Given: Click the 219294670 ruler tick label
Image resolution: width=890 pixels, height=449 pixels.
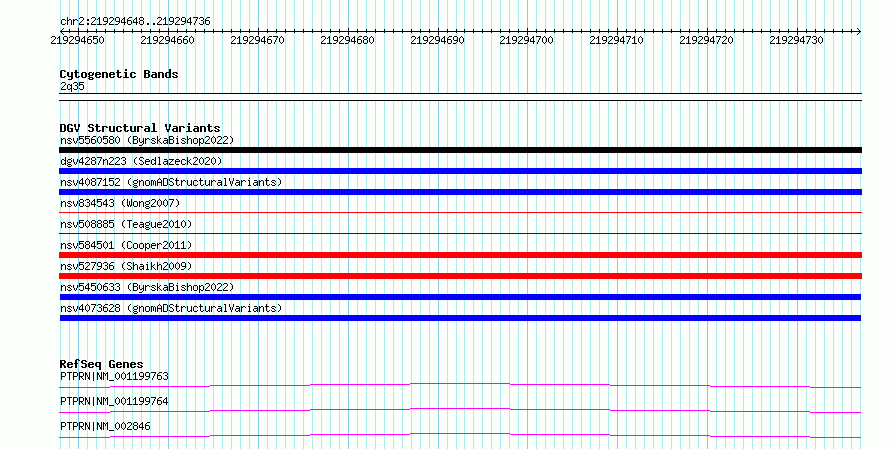Looking at the screenshot, I should coord(257,40).
